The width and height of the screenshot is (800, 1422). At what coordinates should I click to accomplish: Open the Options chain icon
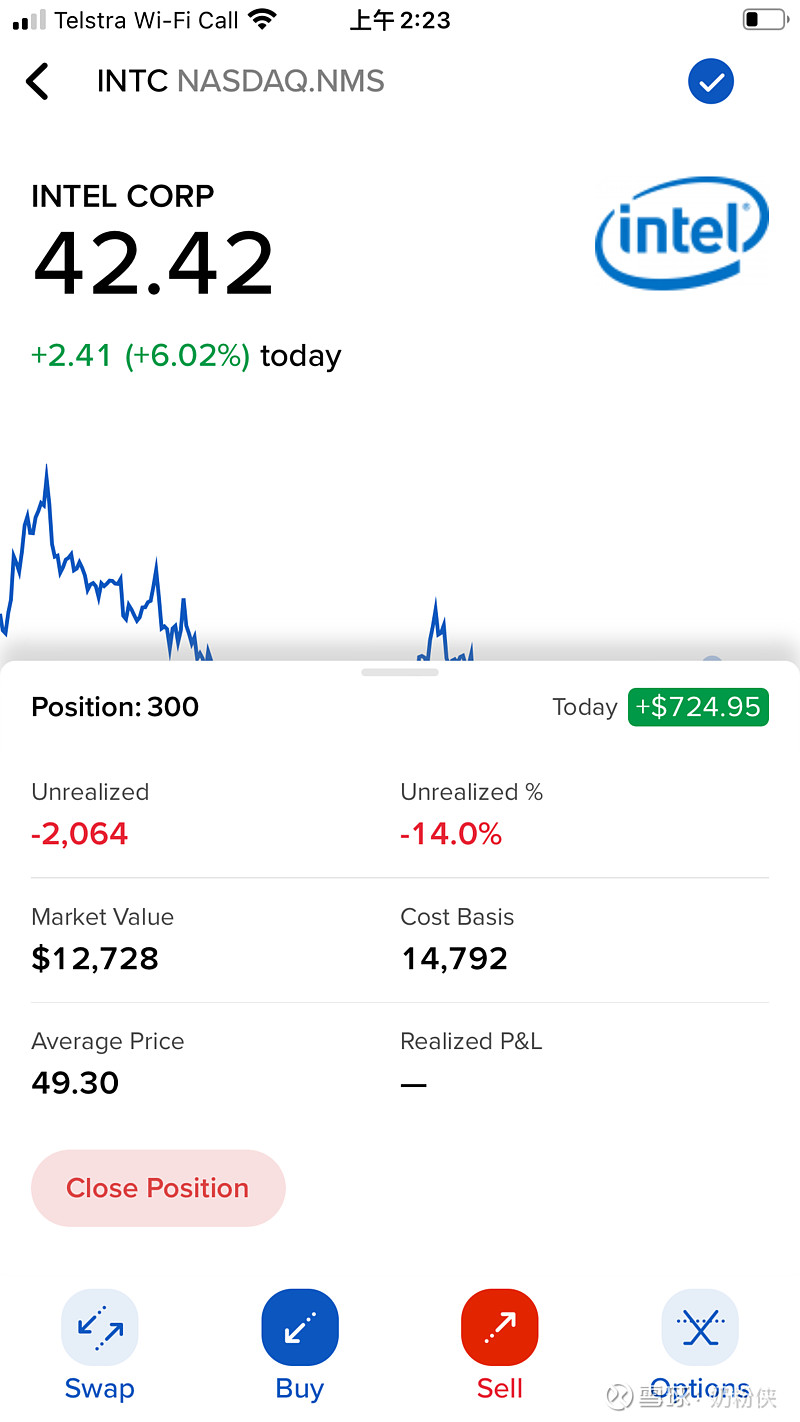pos(700,1327)
